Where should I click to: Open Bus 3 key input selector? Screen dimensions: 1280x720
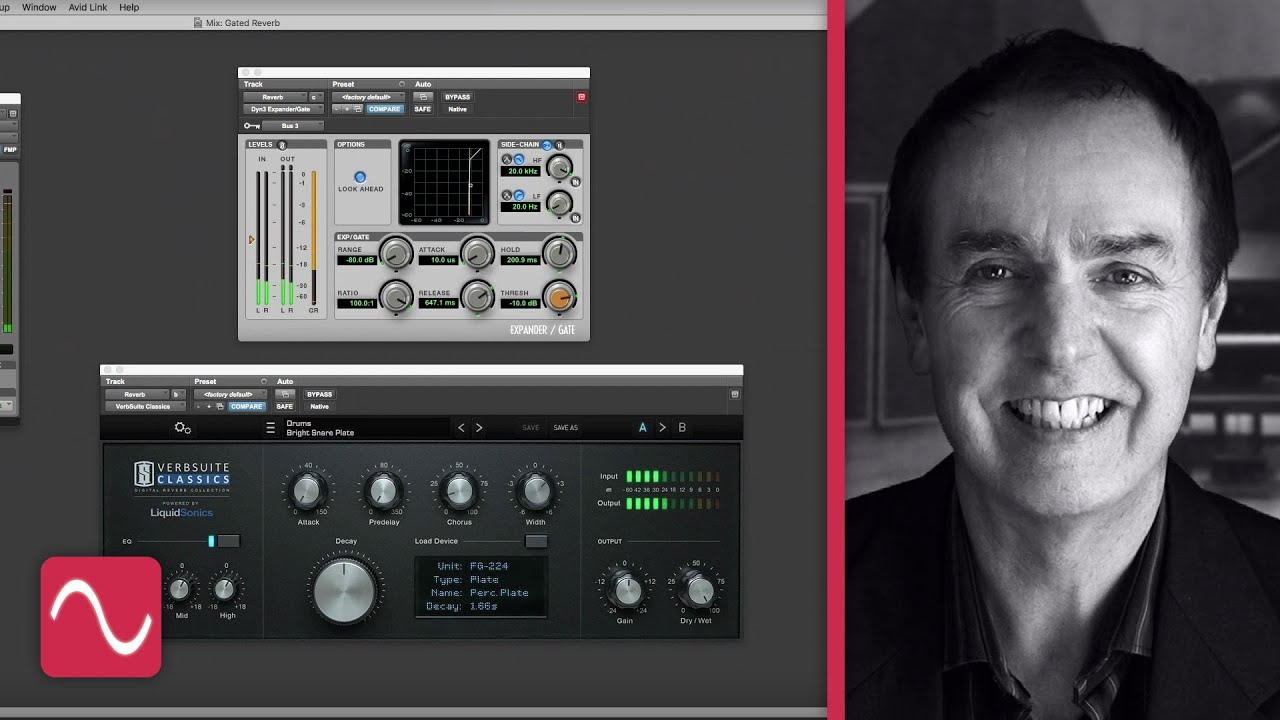293,125
